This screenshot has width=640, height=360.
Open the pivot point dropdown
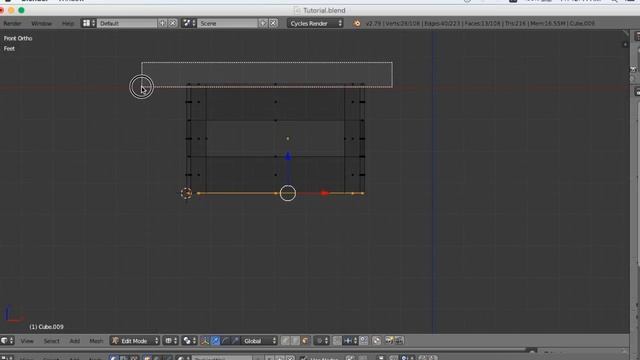point(189,341)
